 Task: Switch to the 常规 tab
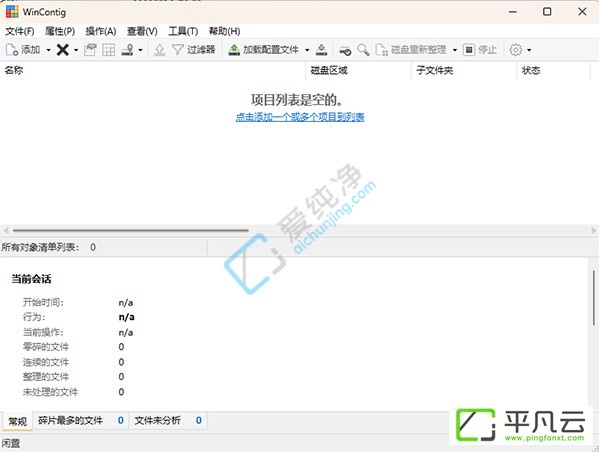(x=18, y=421)
